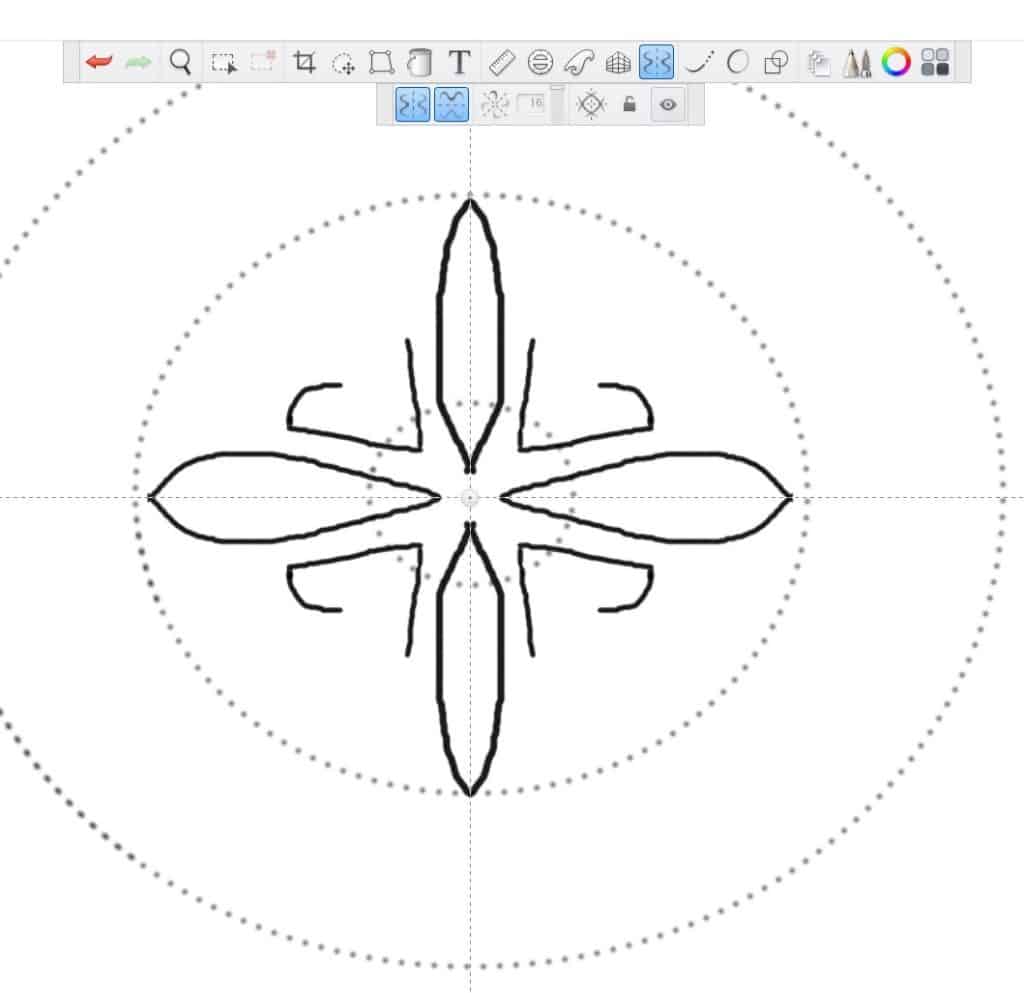Enable Predictive Stroke tool
The image size is (1024, 993).
pos(737,63)
